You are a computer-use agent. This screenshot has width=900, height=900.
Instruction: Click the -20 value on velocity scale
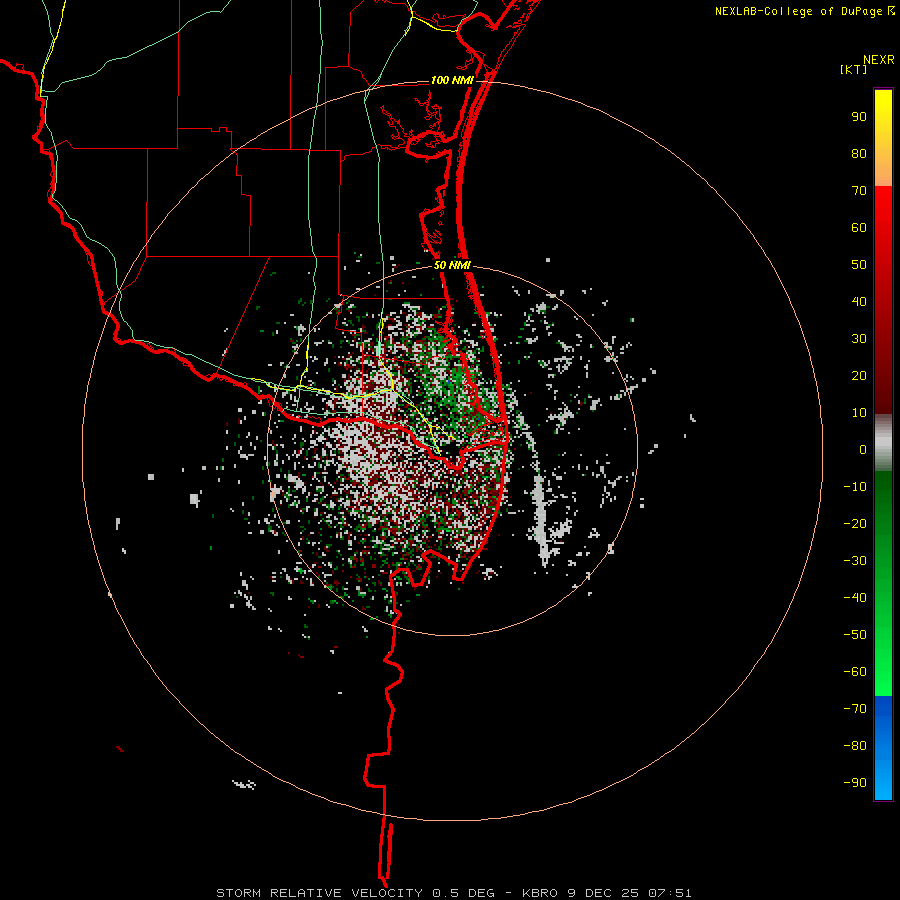(x=855, y=524)
